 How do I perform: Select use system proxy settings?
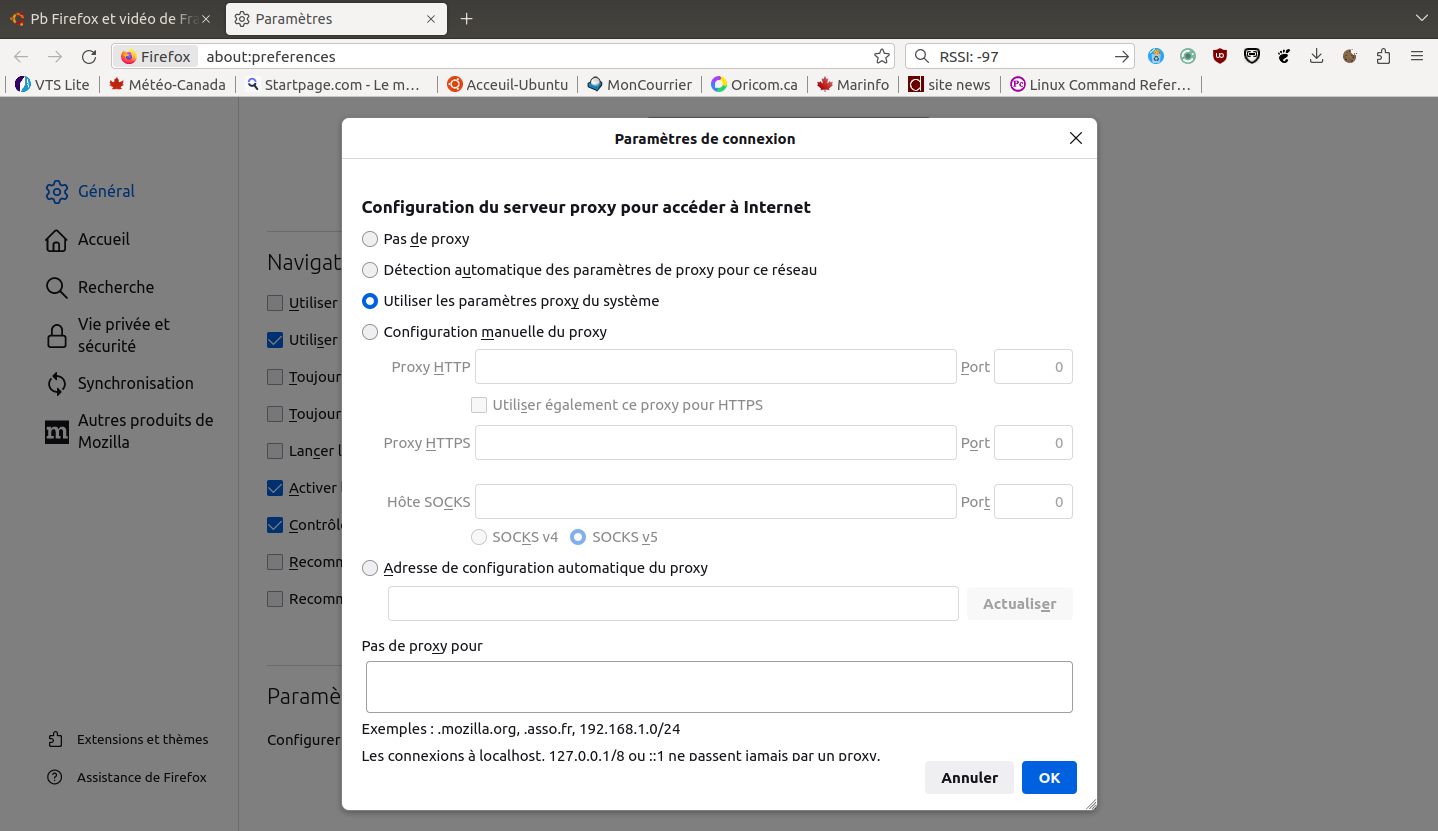click(x=370, y=301)
